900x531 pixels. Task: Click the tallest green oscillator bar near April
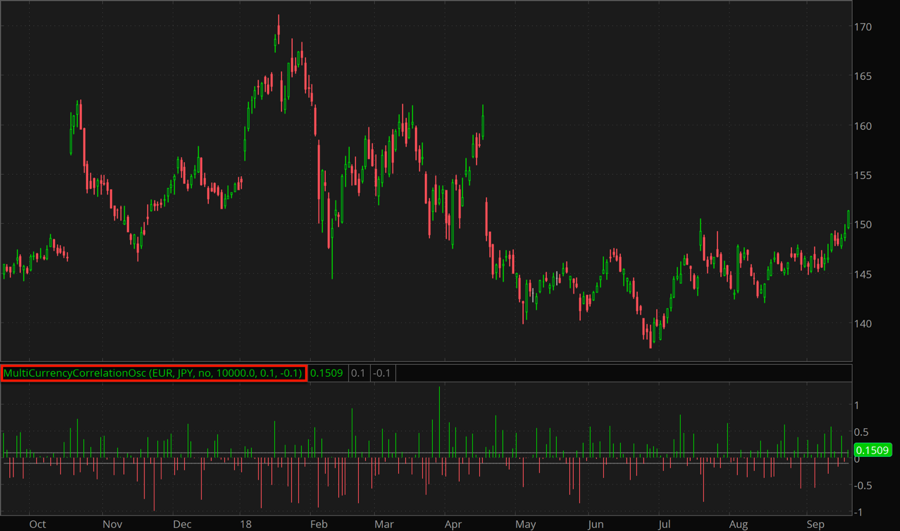coord(439,420)
